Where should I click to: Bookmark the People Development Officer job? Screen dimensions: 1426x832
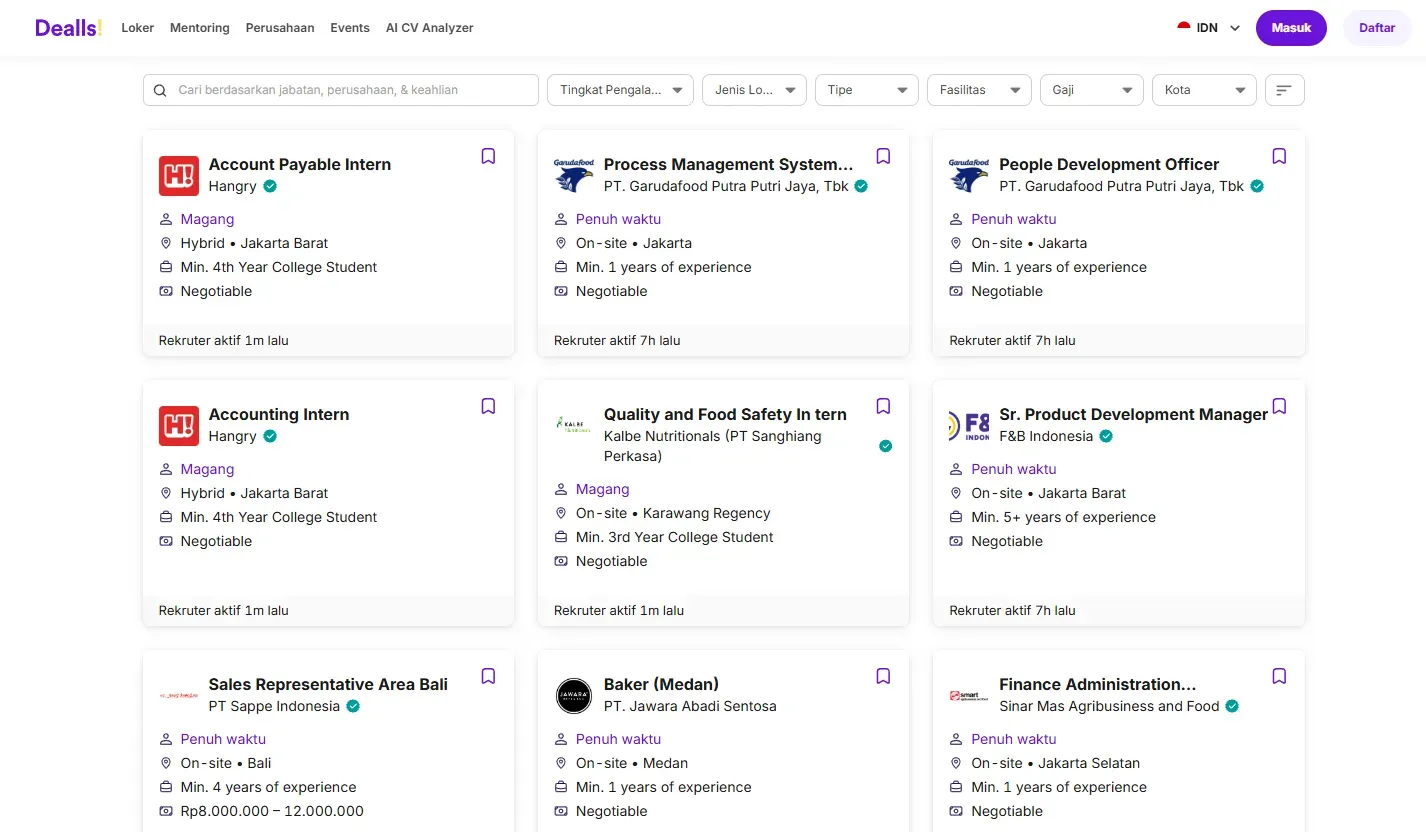pyautogui.click(x=1279, y=156)
